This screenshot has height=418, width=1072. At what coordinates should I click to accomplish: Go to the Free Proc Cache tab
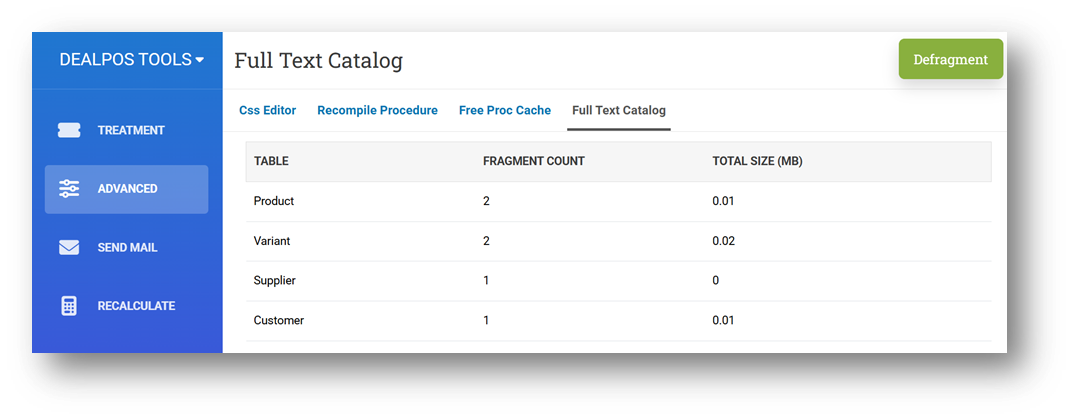(x=504, y=111)
